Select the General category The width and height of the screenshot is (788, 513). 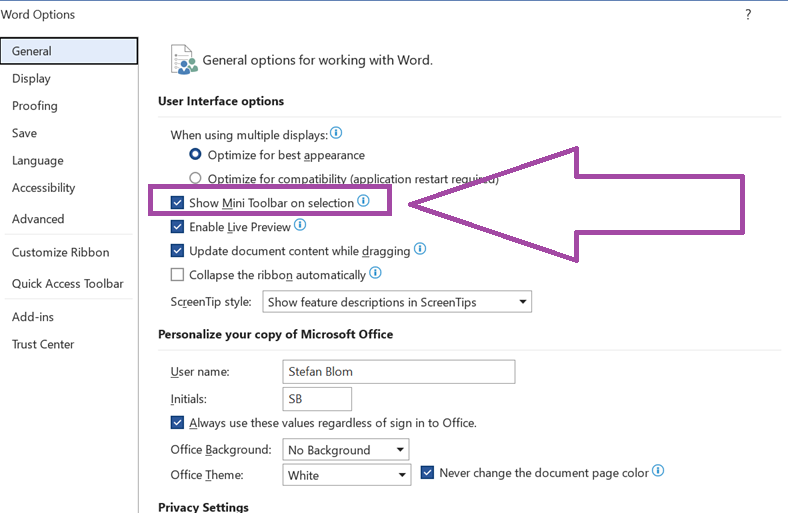[x=69, y=51]
